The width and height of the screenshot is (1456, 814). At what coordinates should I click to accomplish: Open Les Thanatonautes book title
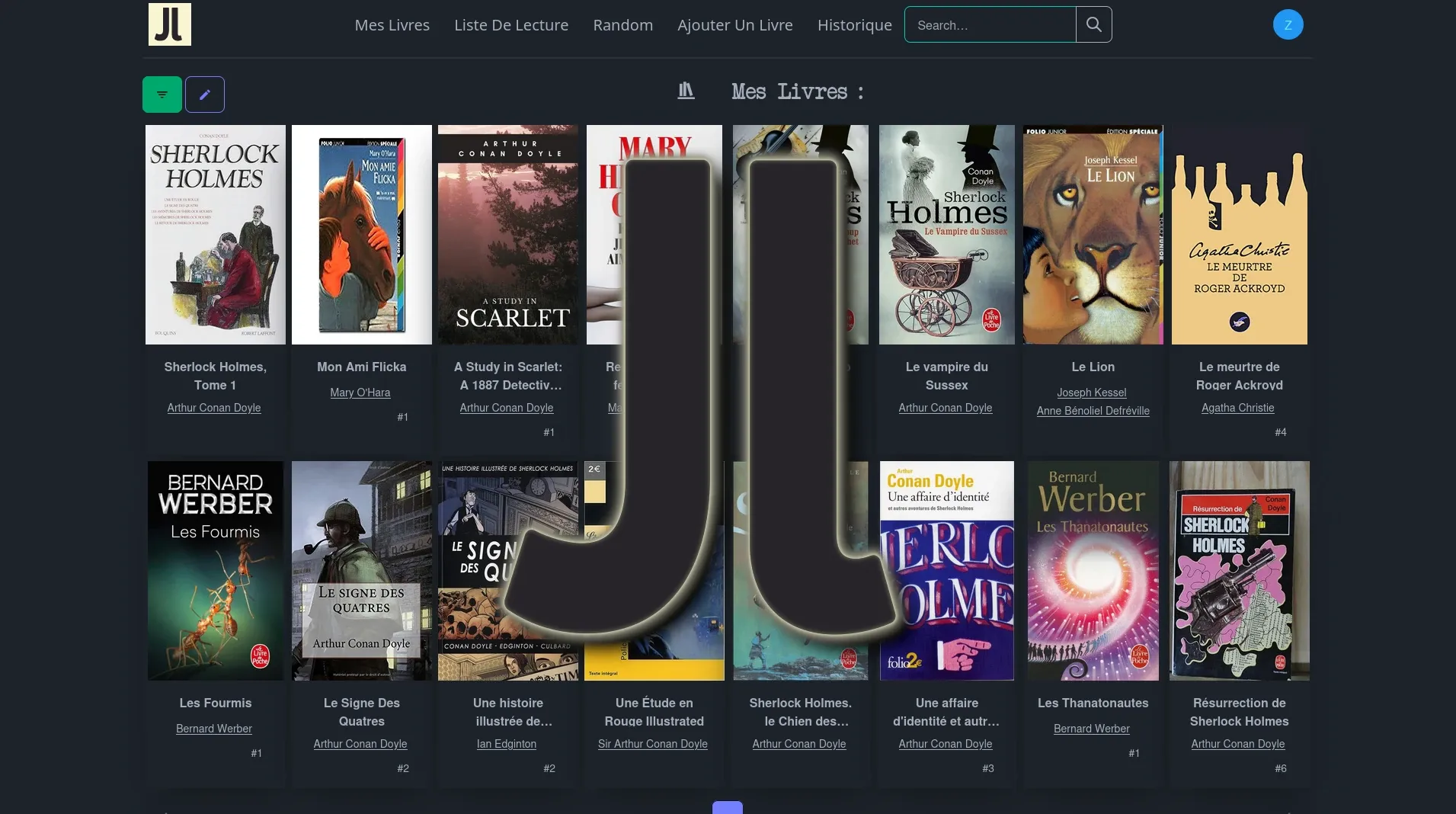1093,703
